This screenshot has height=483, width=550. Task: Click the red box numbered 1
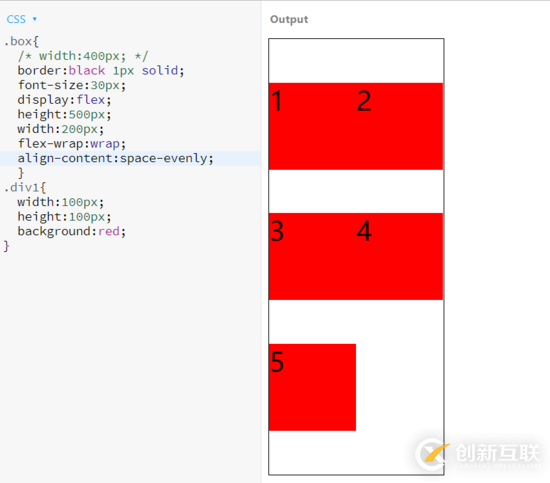[313, 126]
